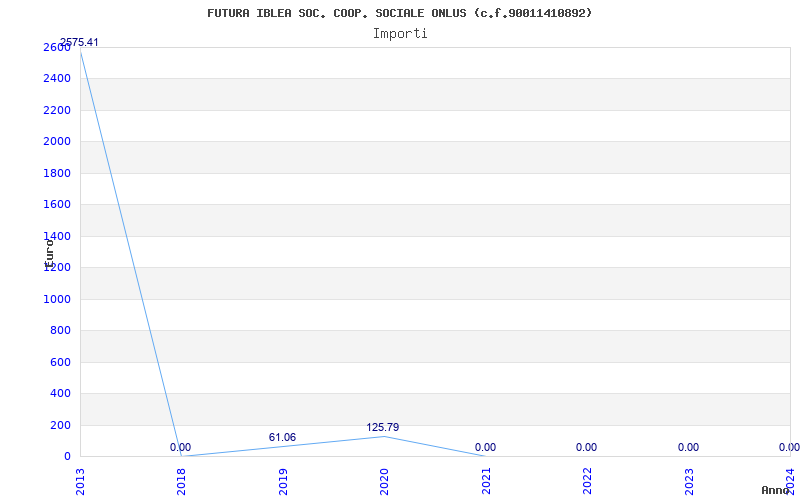Viewport: 800px width, 500px height.
Task: Click the 200 y-axis tick label
Action: (x=60, y=425)
